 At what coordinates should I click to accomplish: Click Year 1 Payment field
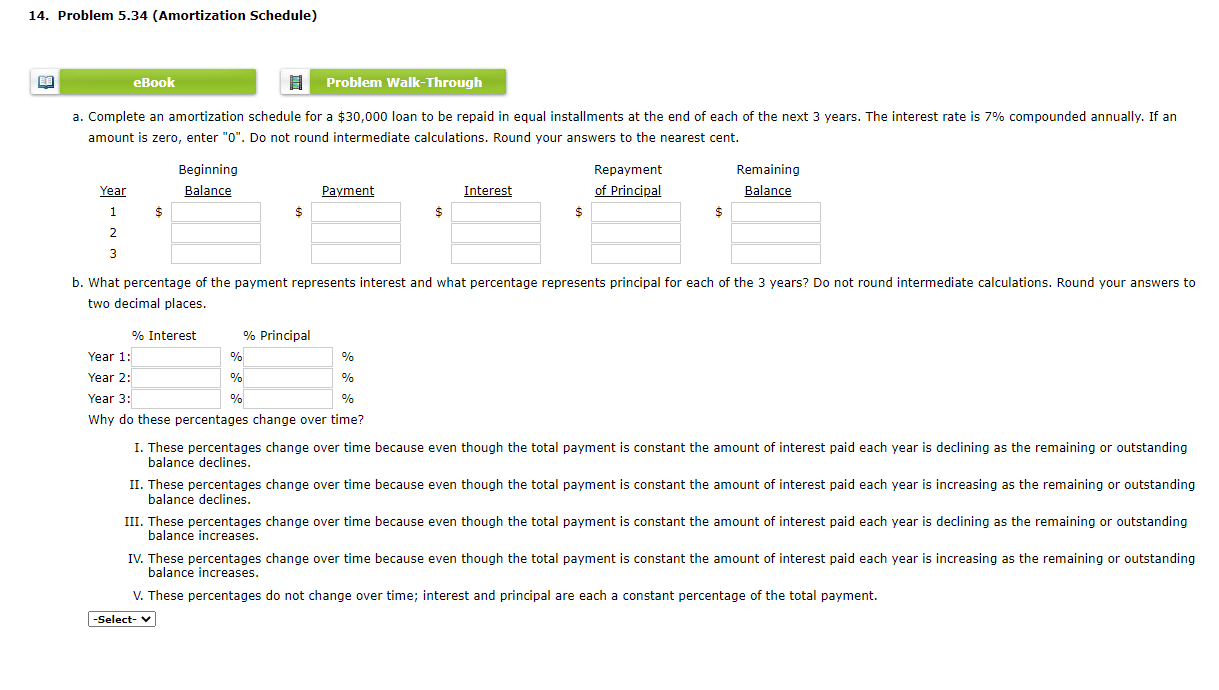pos(355,211)
